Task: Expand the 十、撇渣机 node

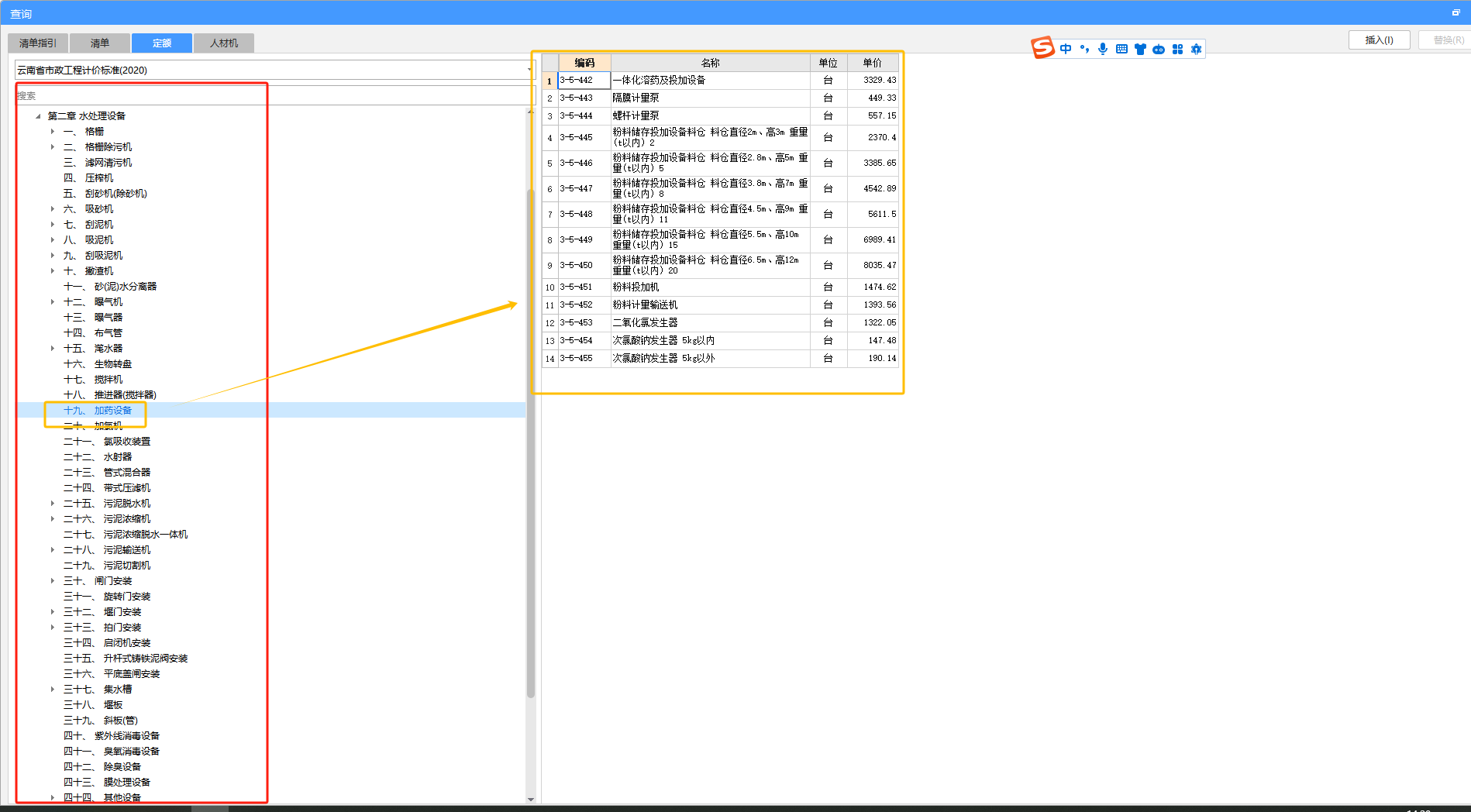Action: 53,271
